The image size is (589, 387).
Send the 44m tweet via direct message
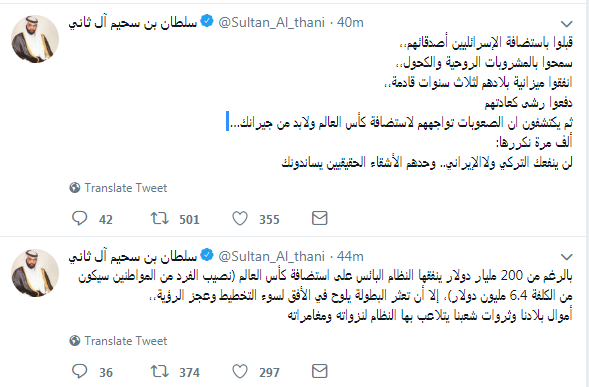coord(320,371)
